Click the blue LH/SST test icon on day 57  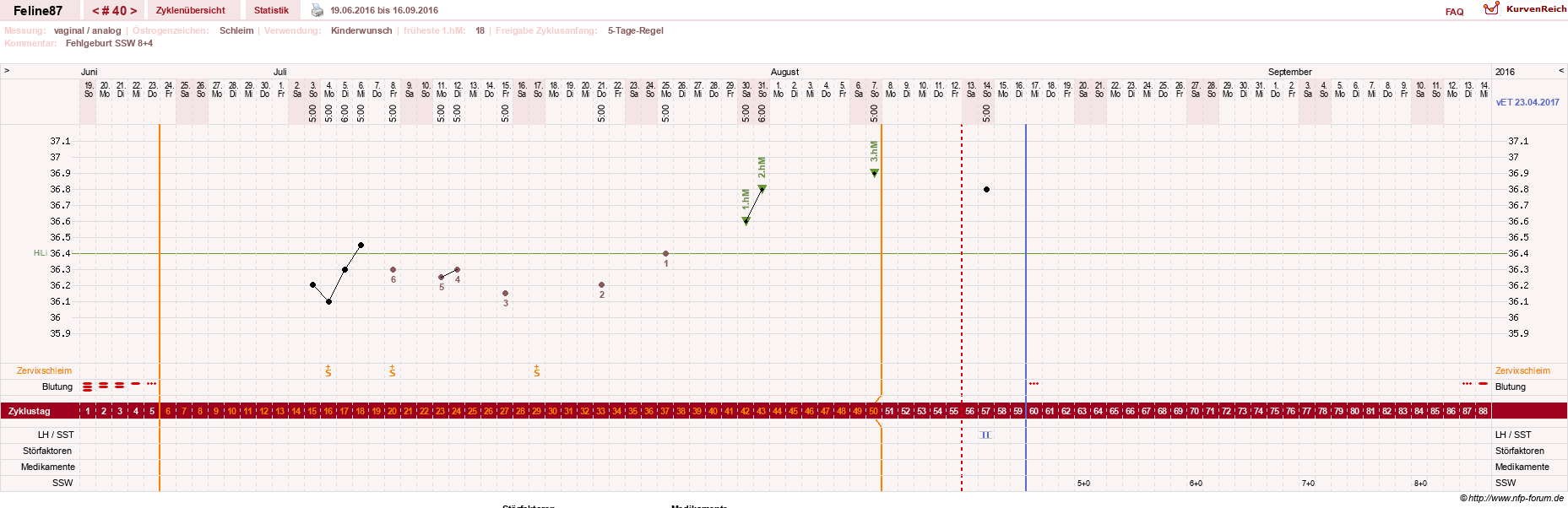pyautogui.click(x=985, y=435)
